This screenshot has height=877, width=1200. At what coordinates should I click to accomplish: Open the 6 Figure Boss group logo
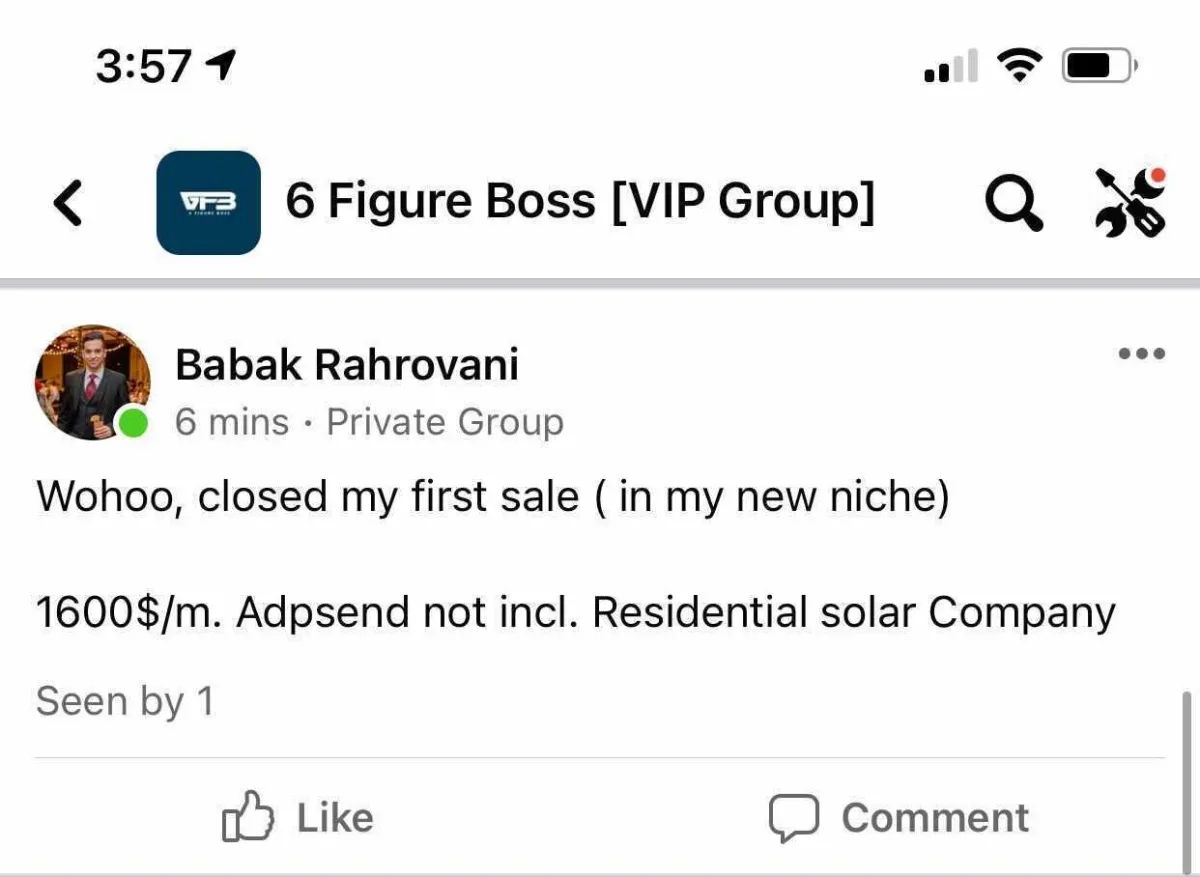[208, 202]
